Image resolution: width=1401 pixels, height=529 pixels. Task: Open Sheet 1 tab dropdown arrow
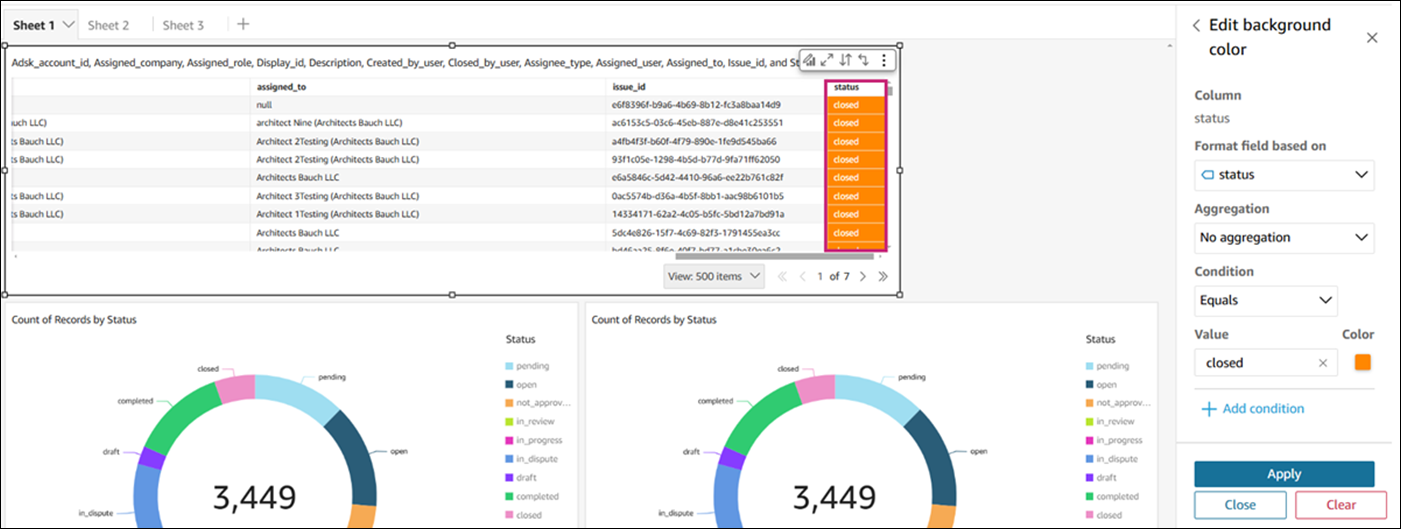(68, 24)
